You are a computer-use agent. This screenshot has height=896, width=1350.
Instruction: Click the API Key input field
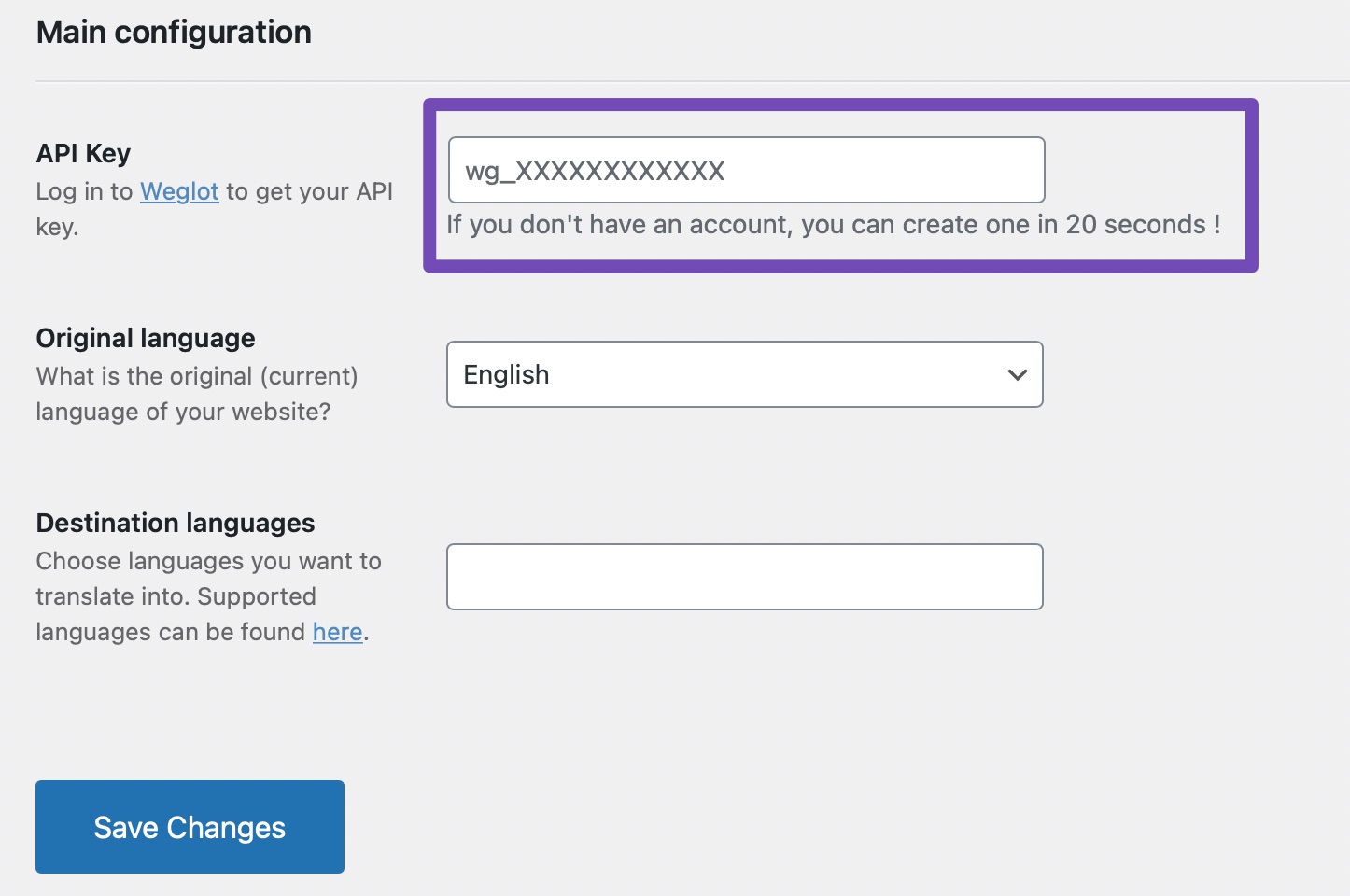click(746, 170)
